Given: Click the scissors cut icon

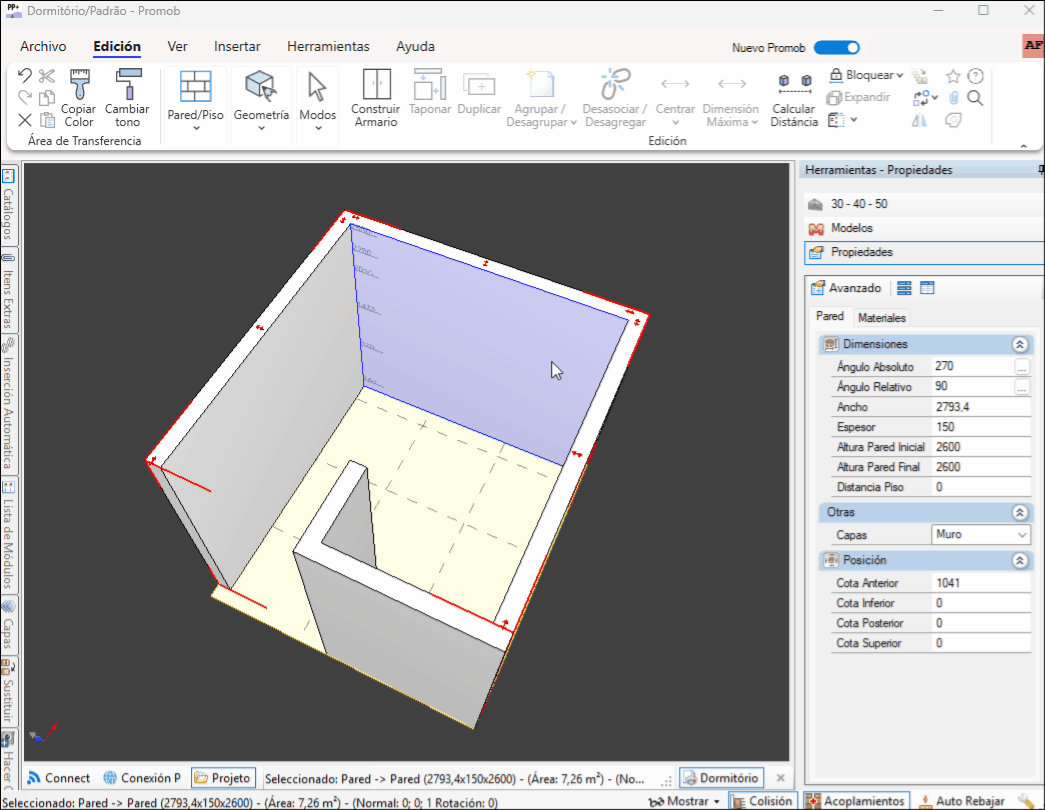Looking at the screenshot, I should click(x=47, y=76).
